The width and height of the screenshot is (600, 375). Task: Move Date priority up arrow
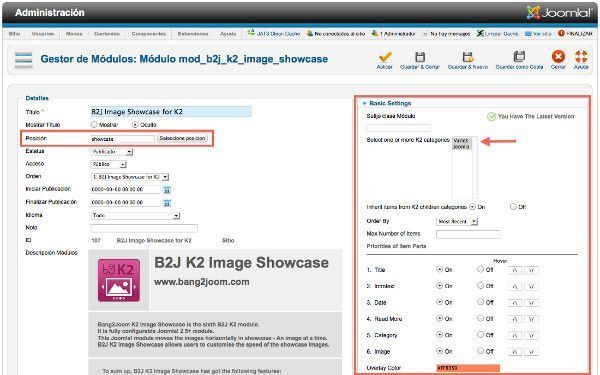click(515, 303)
